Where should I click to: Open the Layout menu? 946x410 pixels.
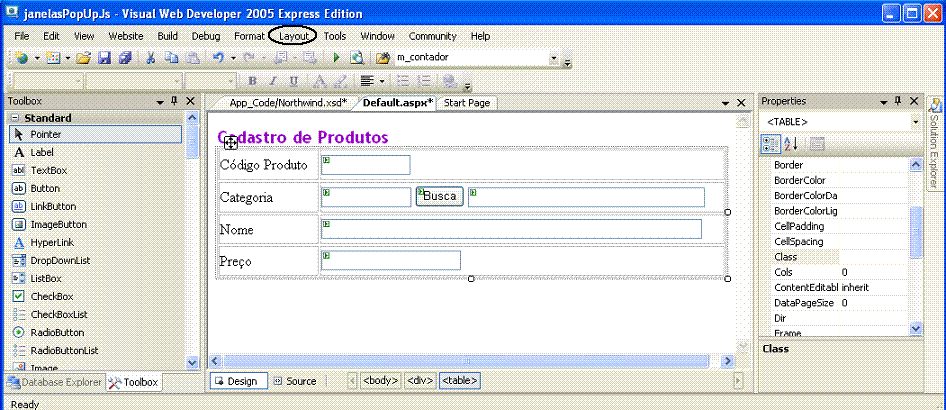pyautogui.click(x=294, y=36)
